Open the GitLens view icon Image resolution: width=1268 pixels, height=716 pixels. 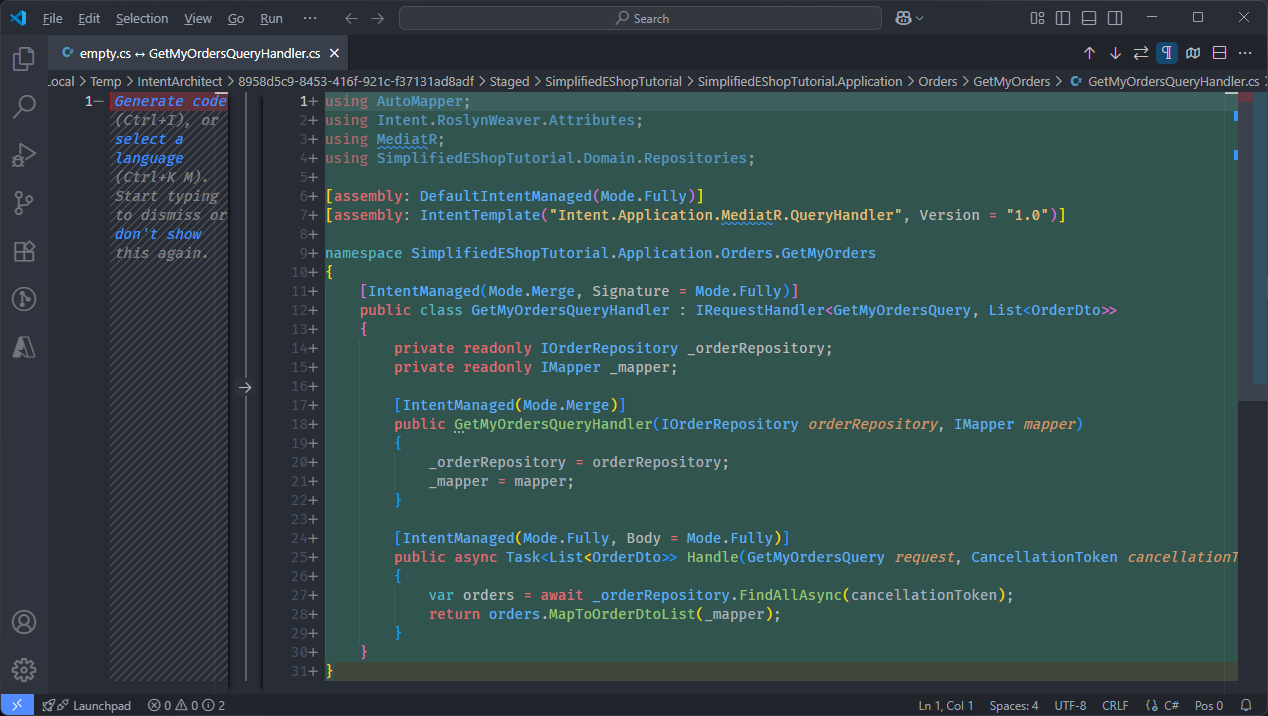pyautogui.click(x=24, y=298)
